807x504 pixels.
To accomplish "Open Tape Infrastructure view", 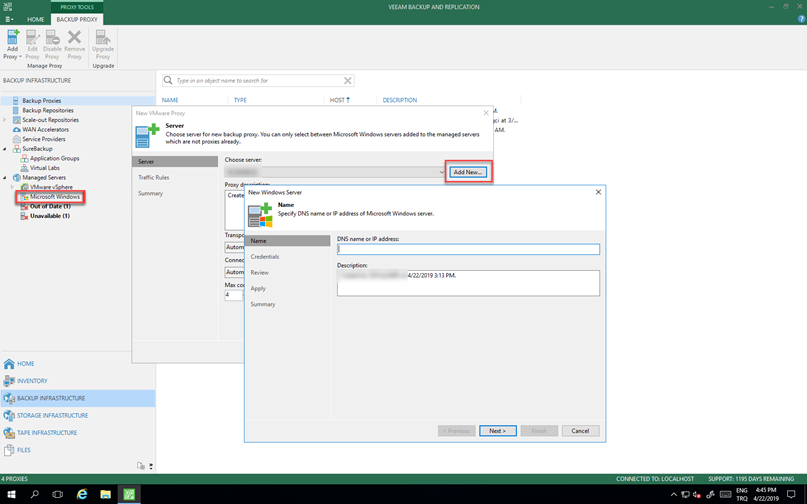I will 46,433.
